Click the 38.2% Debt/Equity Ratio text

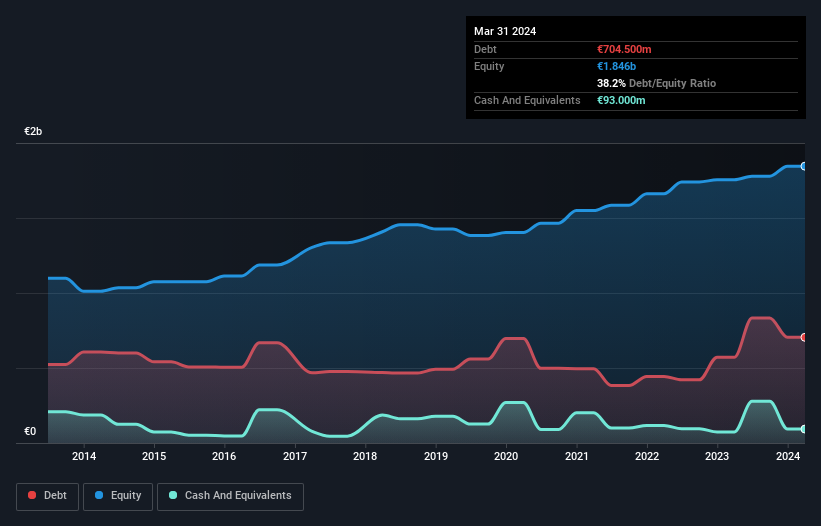click(x=656, y=83)
